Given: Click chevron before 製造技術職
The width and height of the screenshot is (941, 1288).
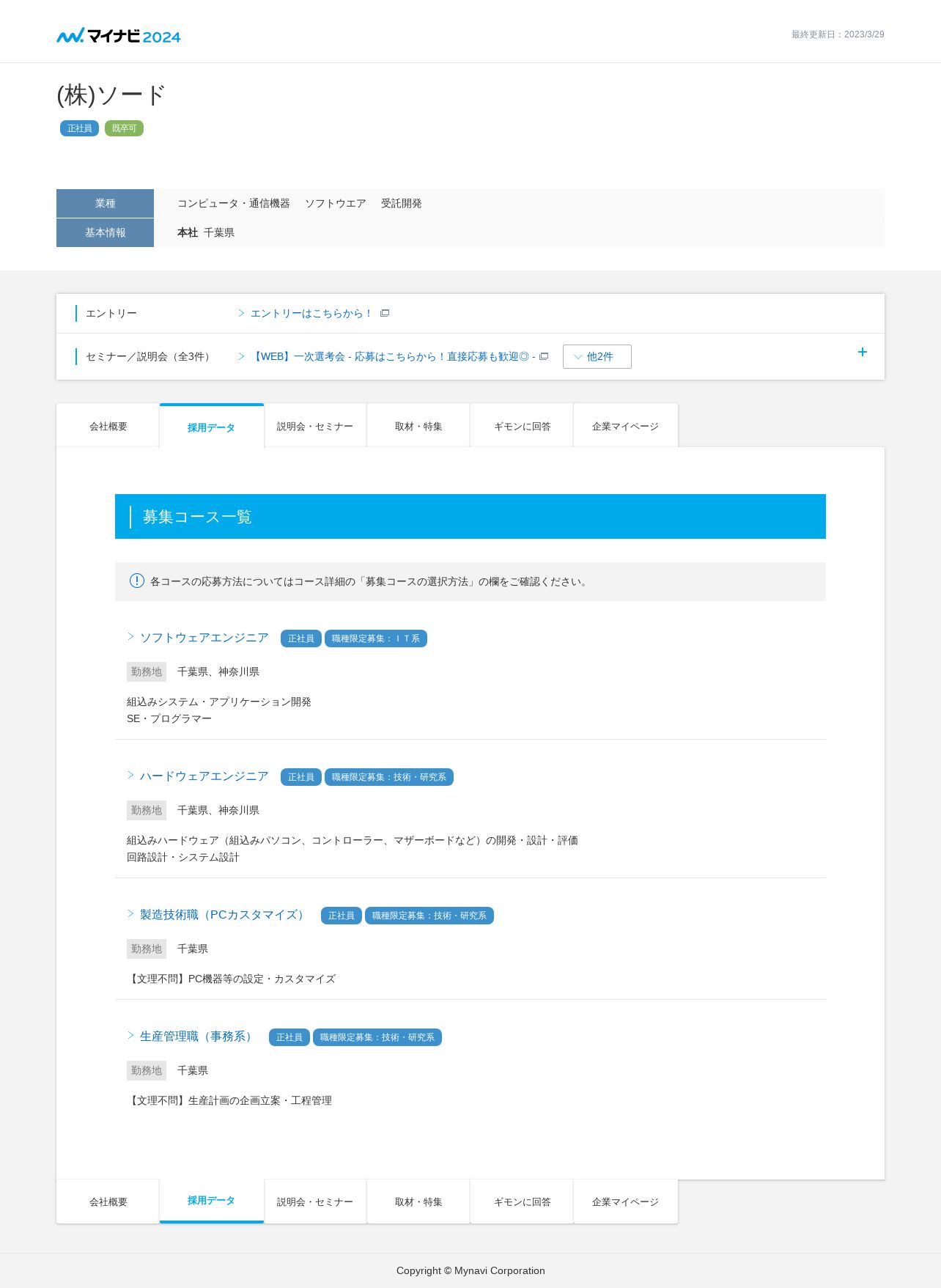Looking at the screenshot, I should 130,914.
